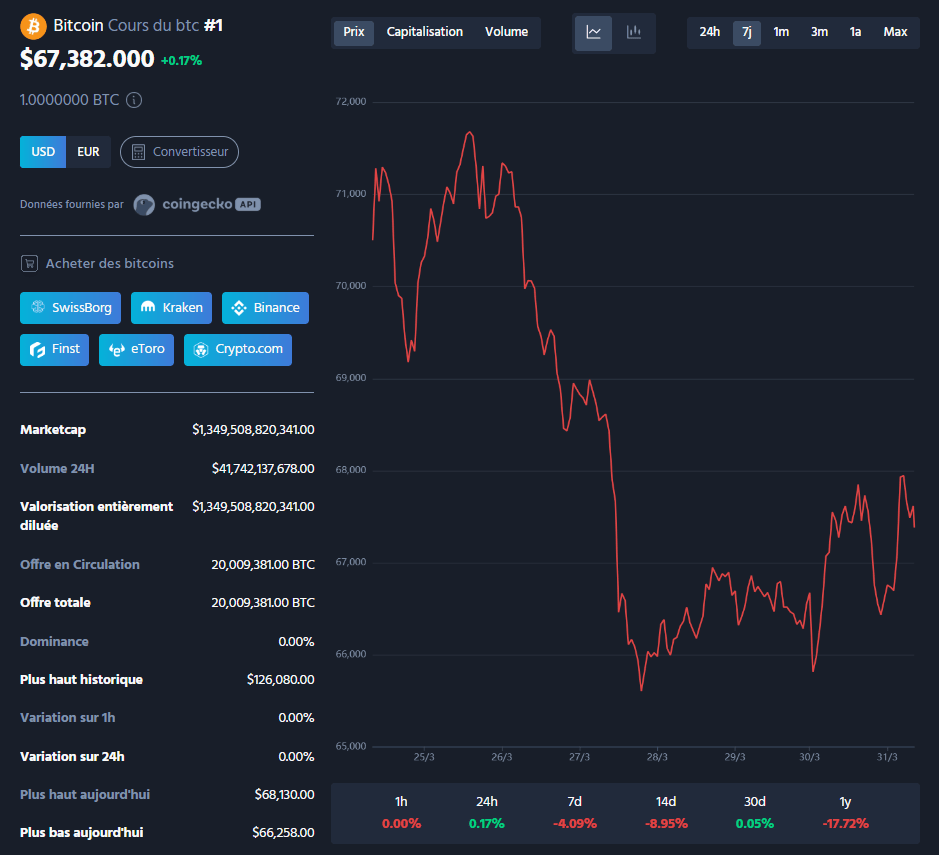
Task: Switch to candlestick chart view icon
Action: tap(634, 32)
